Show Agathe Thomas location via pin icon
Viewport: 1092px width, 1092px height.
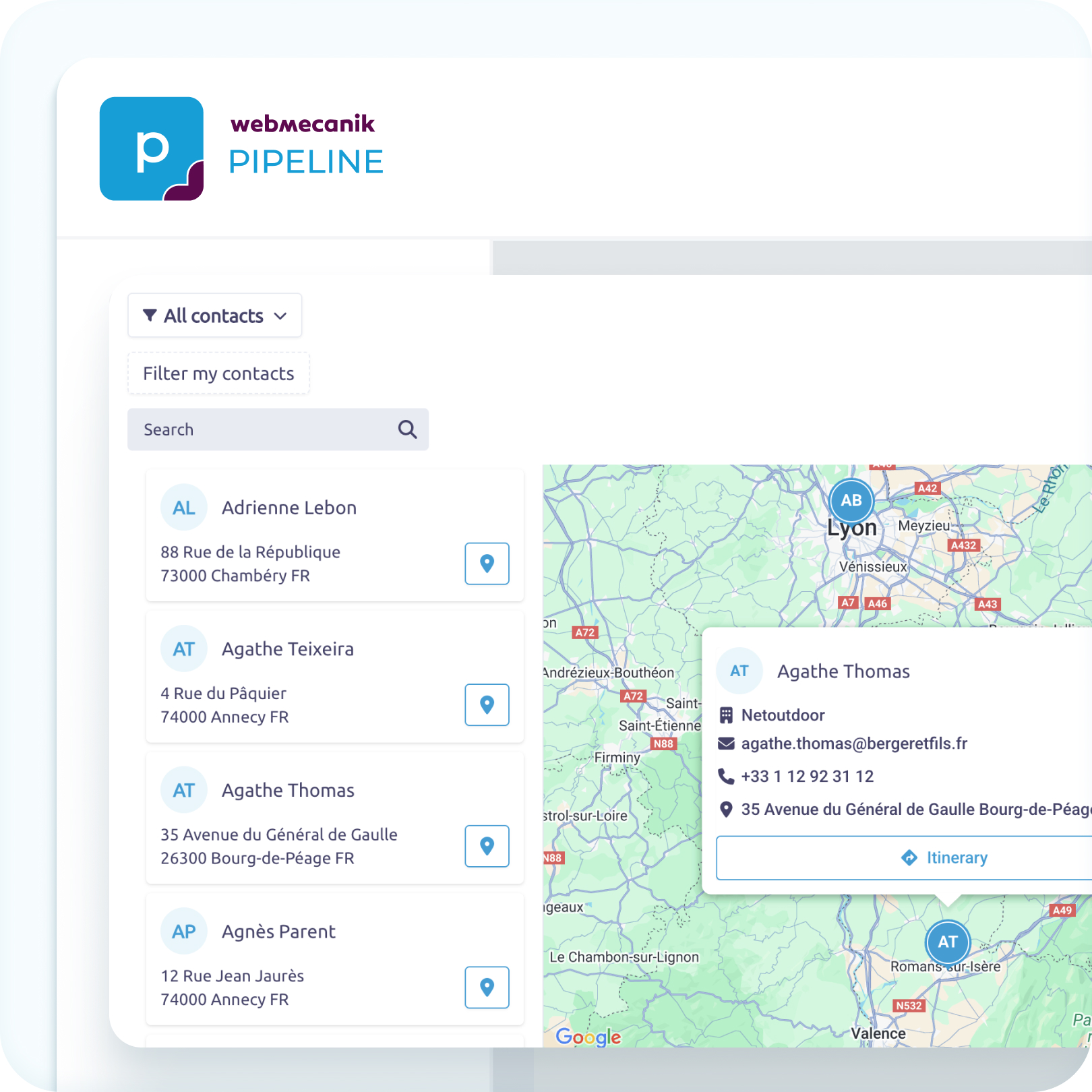487,846
